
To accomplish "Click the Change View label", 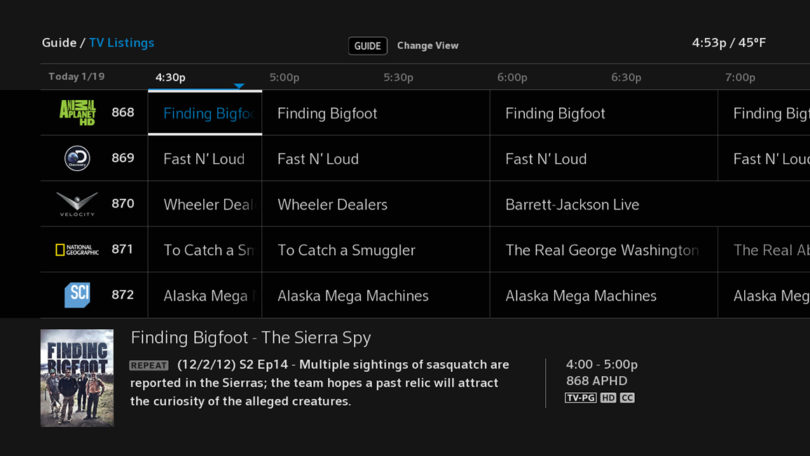I will click(x=428, y=45).
